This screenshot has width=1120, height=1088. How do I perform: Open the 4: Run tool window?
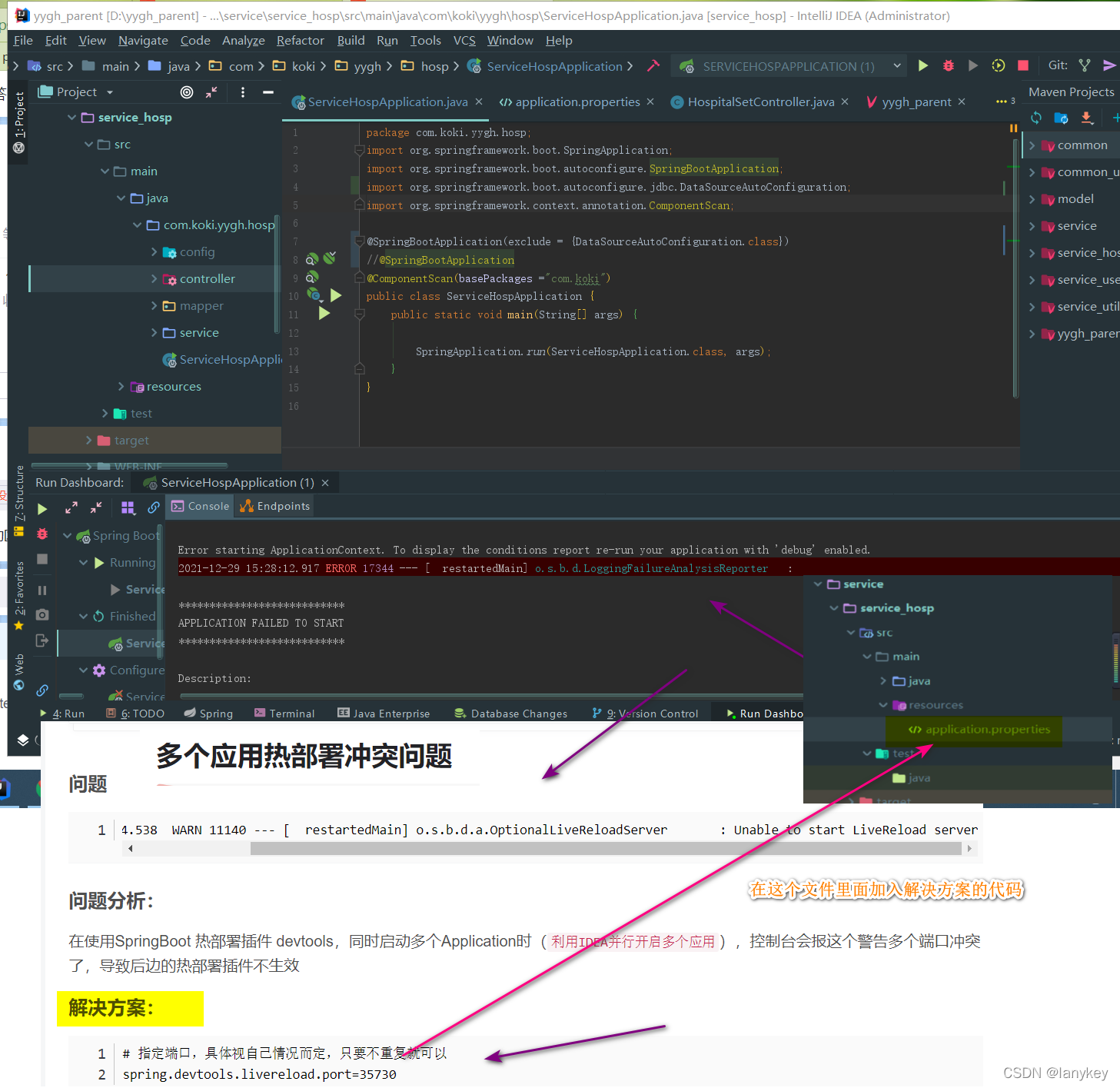[x=62, y=714]
